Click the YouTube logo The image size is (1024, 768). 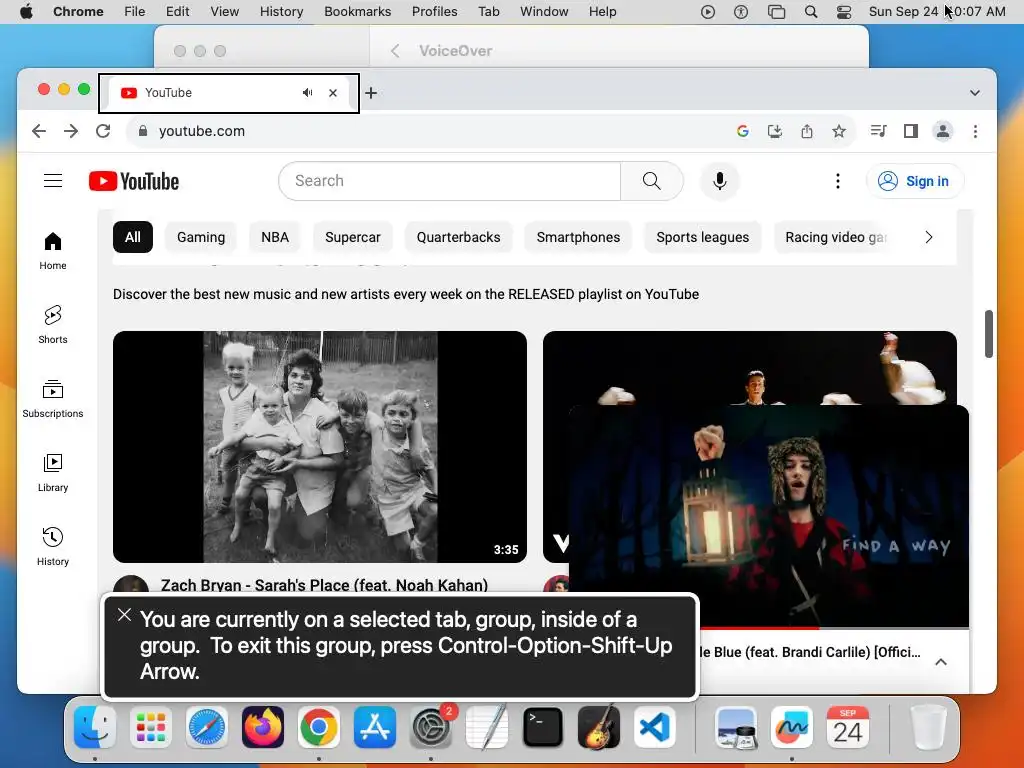pos(134,181)
